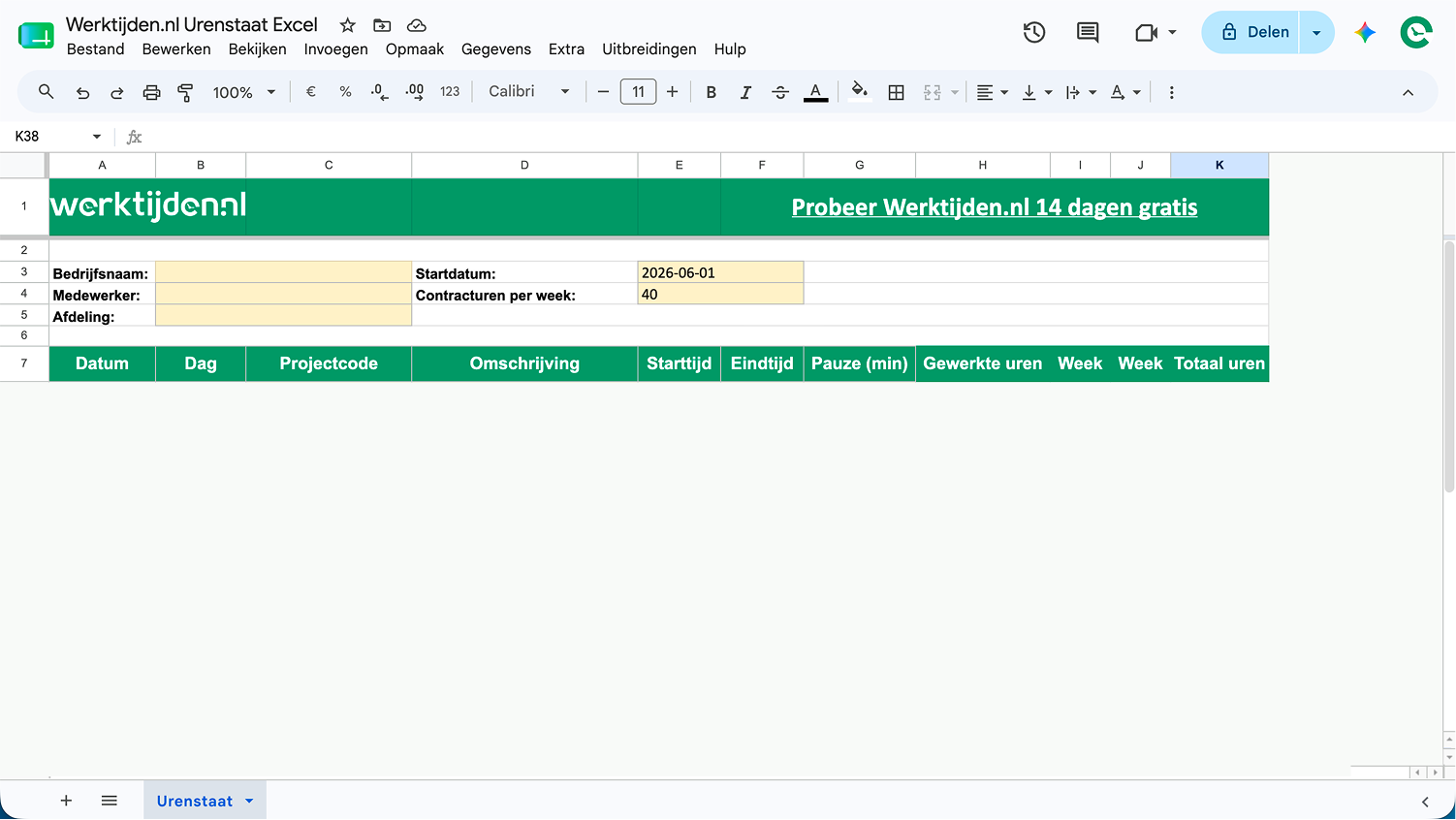1456x820 pixels.
Task: Increase decimal places
Action: pyautogui.click(x=415, y=92)
